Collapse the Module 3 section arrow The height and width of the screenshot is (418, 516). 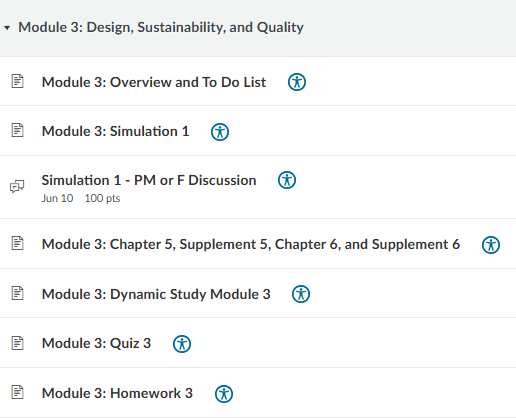7,28
